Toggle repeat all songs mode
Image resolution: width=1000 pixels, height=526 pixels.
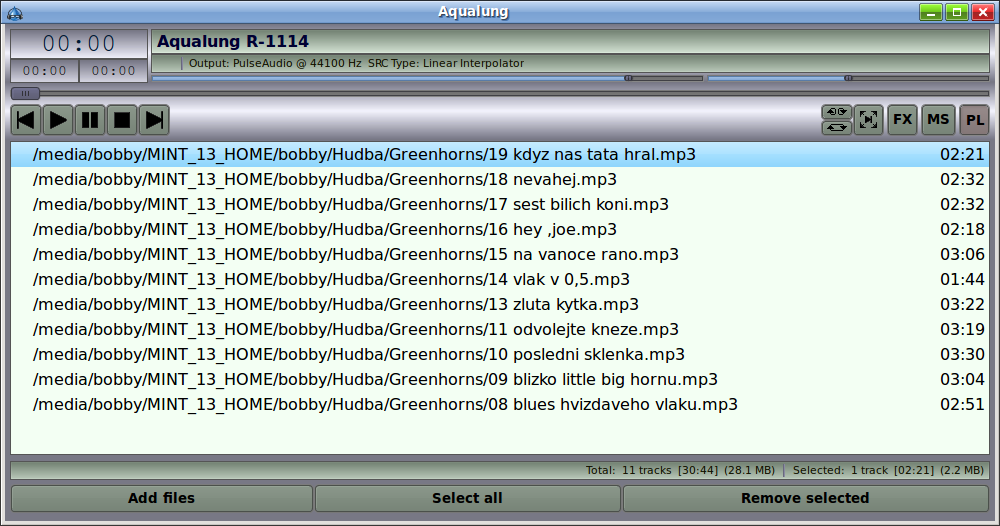(x=836, y=128)
